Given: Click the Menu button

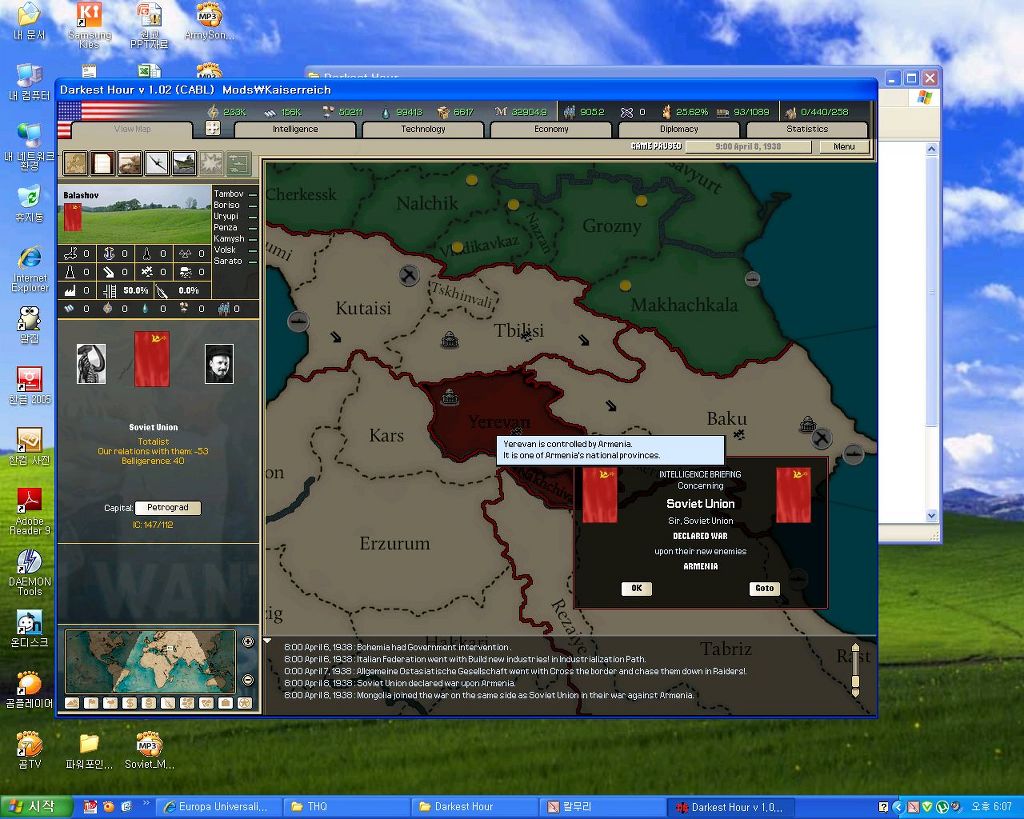Looking at the screenshot, I should (x=844, y=147).
